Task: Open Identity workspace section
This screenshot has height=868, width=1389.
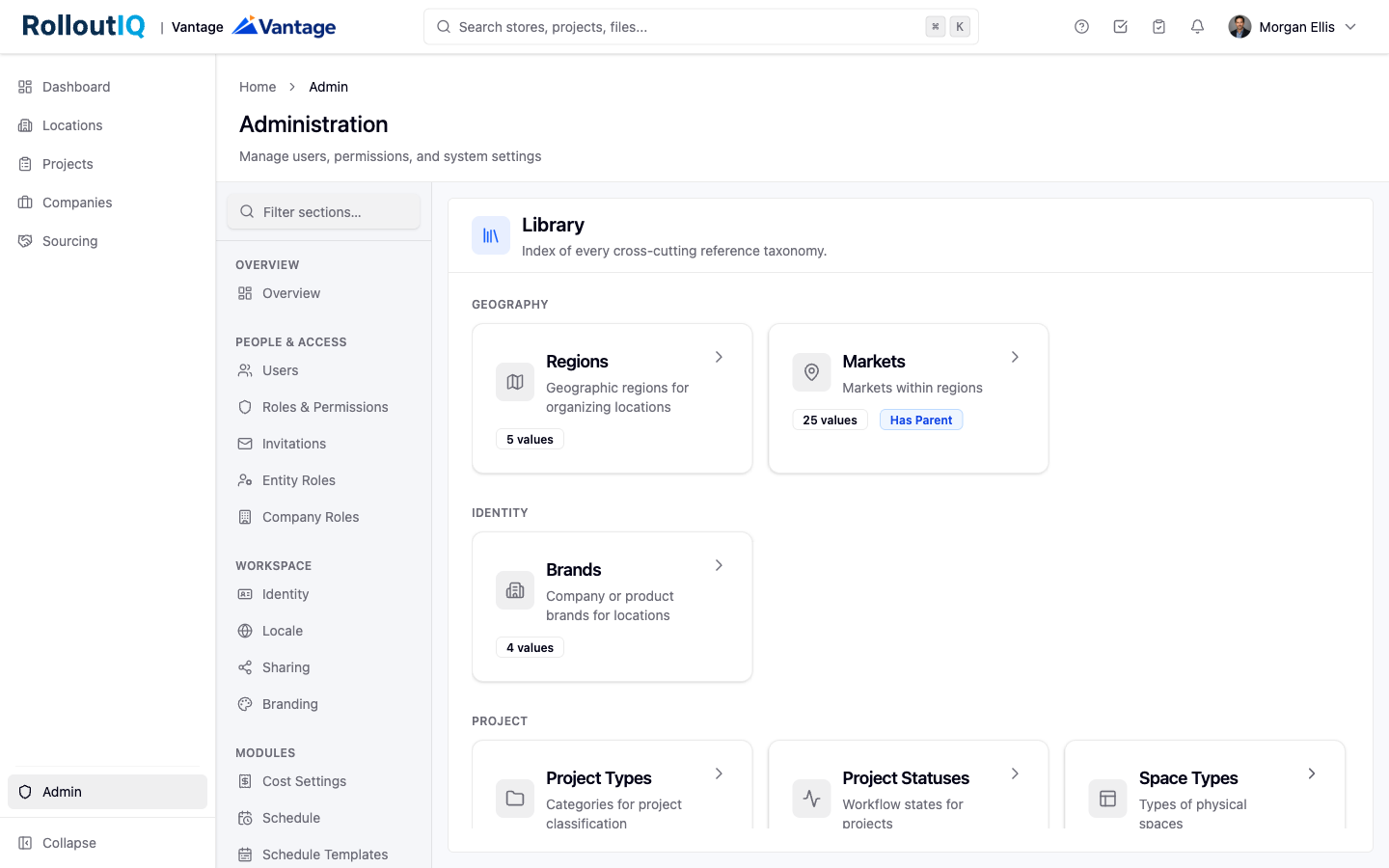Action: coord(324,594)
